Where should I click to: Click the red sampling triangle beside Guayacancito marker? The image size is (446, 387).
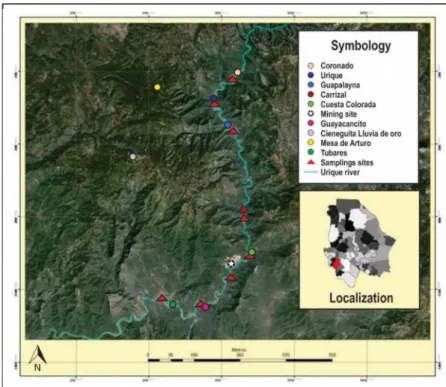click(x=200, y=304)
